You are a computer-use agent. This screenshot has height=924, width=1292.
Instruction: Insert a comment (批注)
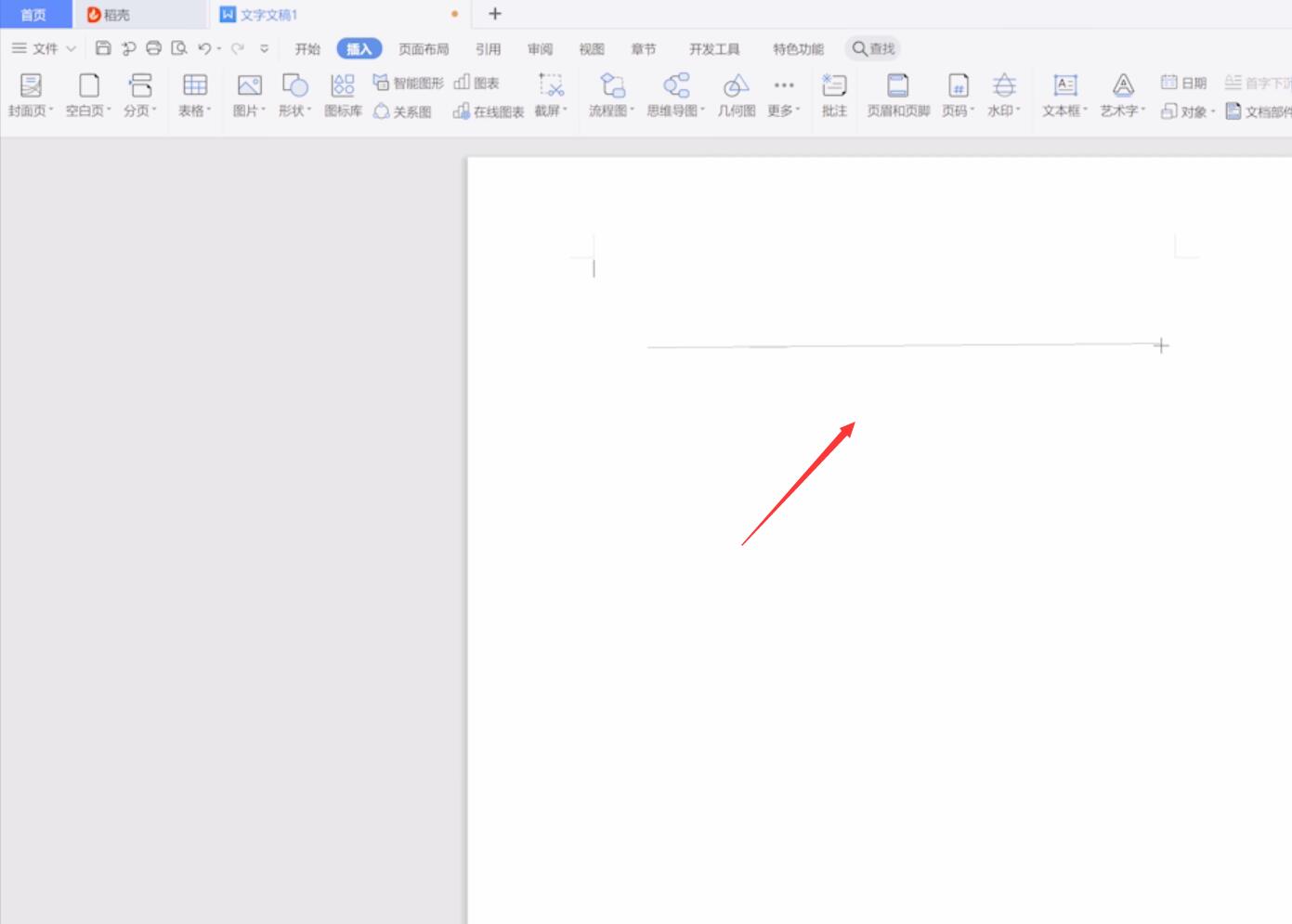(x=834, y=96)
